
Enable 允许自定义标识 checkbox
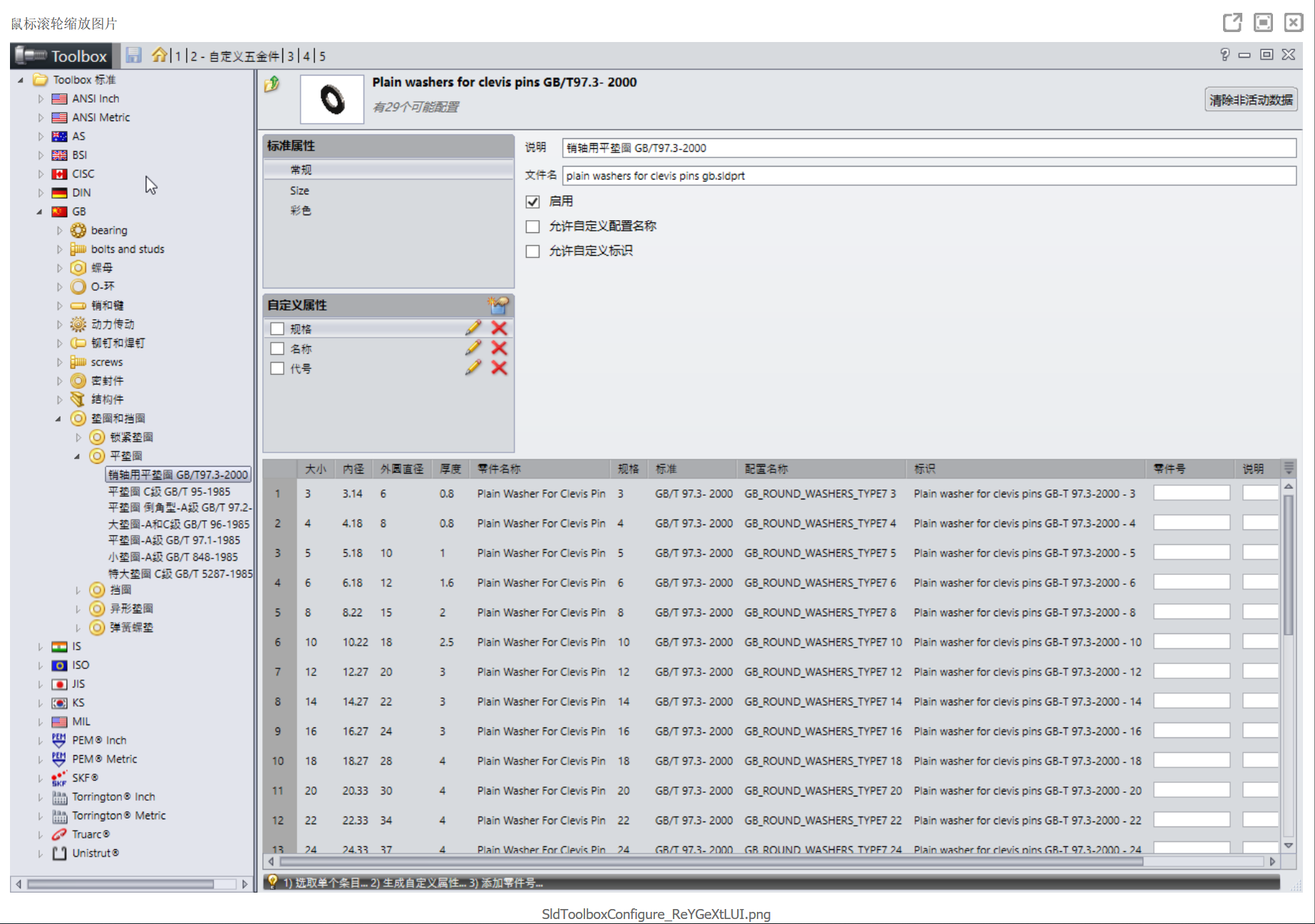pyautogui.click(x=532, y=251)
